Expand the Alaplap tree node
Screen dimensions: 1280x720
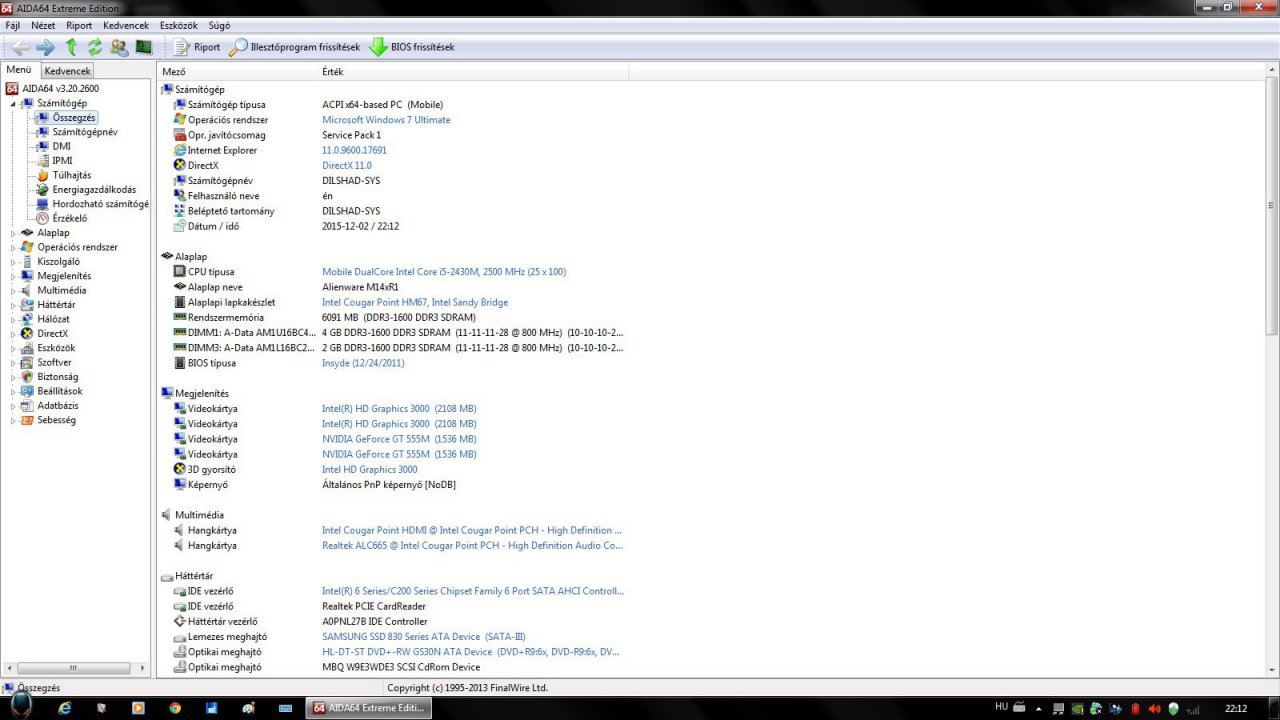click(x=14, y=233)
